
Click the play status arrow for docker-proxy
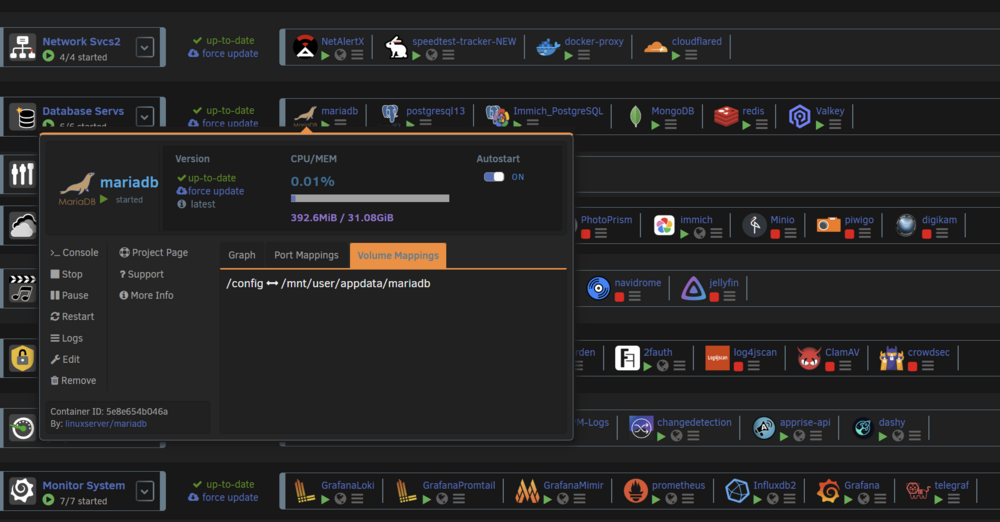[568, 56]
